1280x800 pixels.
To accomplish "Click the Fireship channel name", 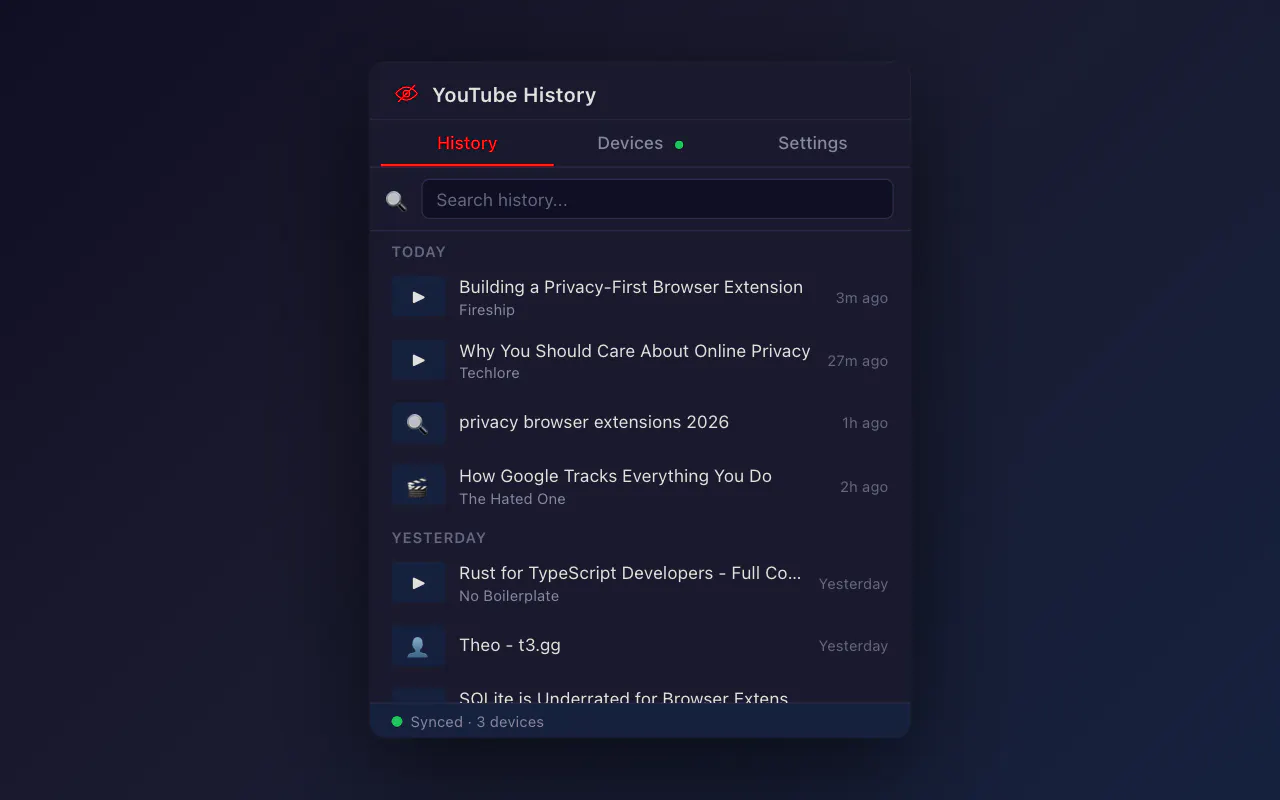I will pos(487,310).
